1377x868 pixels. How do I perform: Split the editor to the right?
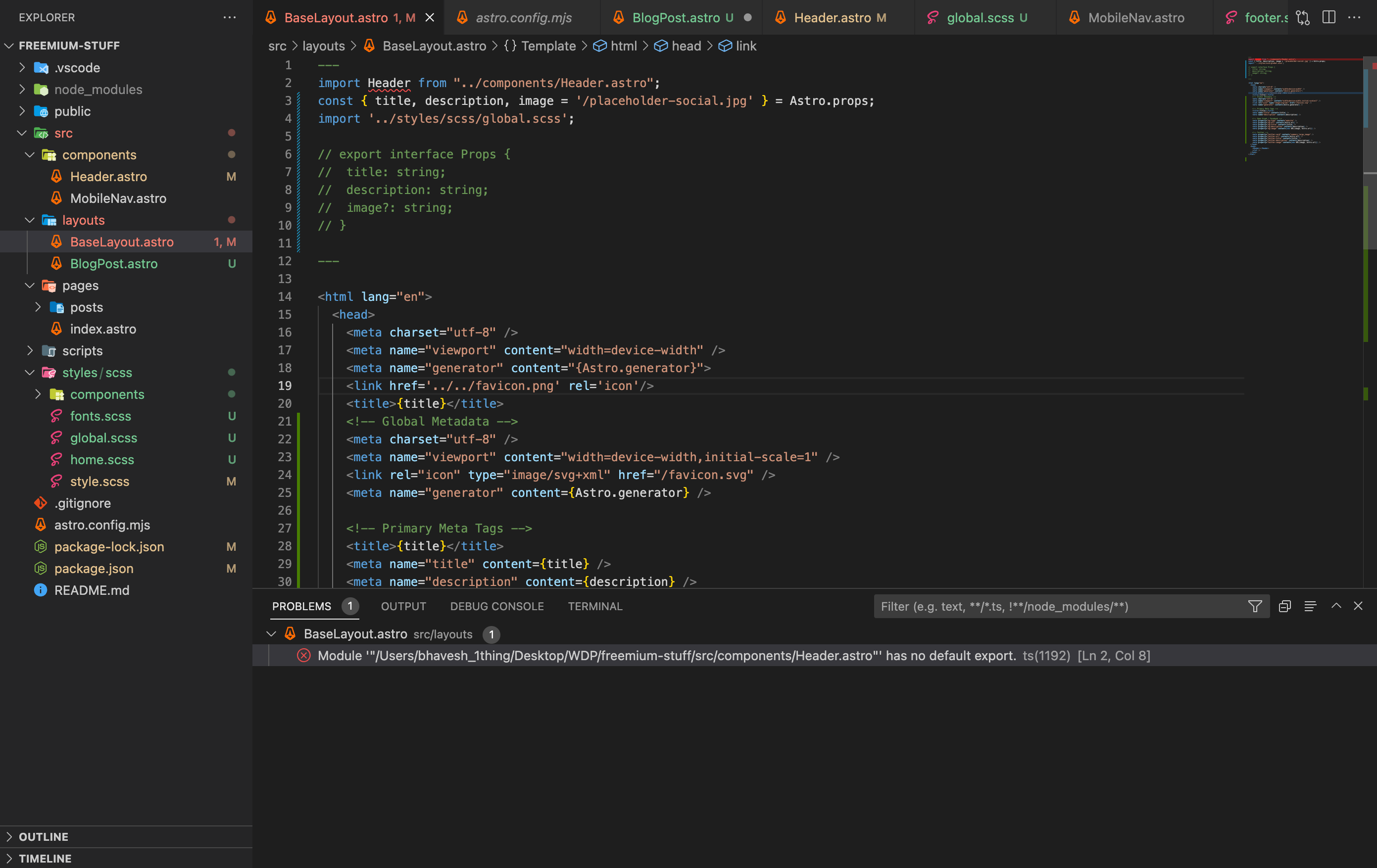[1328, 18]
